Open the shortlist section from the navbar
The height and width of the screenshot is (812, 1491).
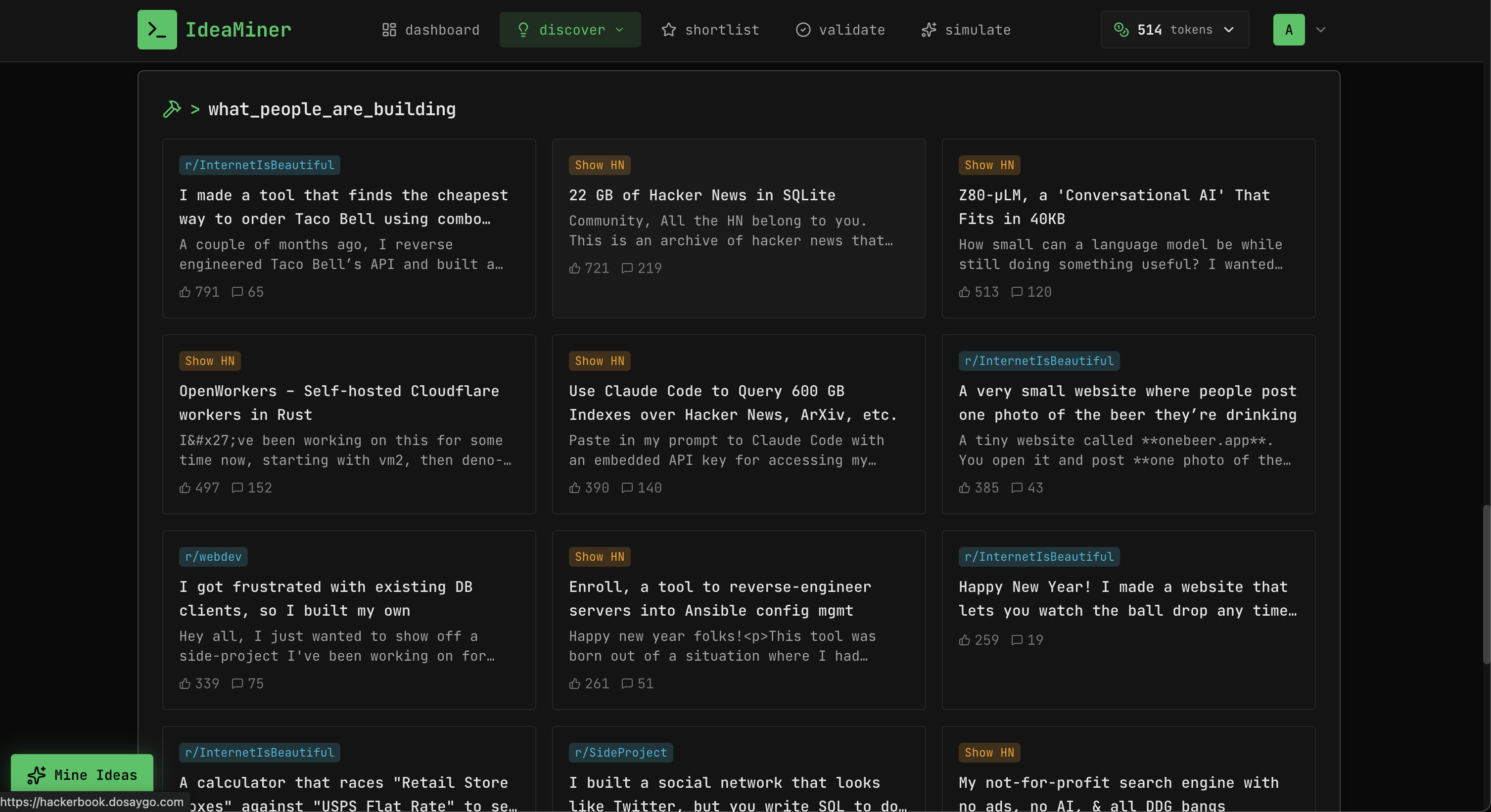pyautogui.click(x=722, y=30)
